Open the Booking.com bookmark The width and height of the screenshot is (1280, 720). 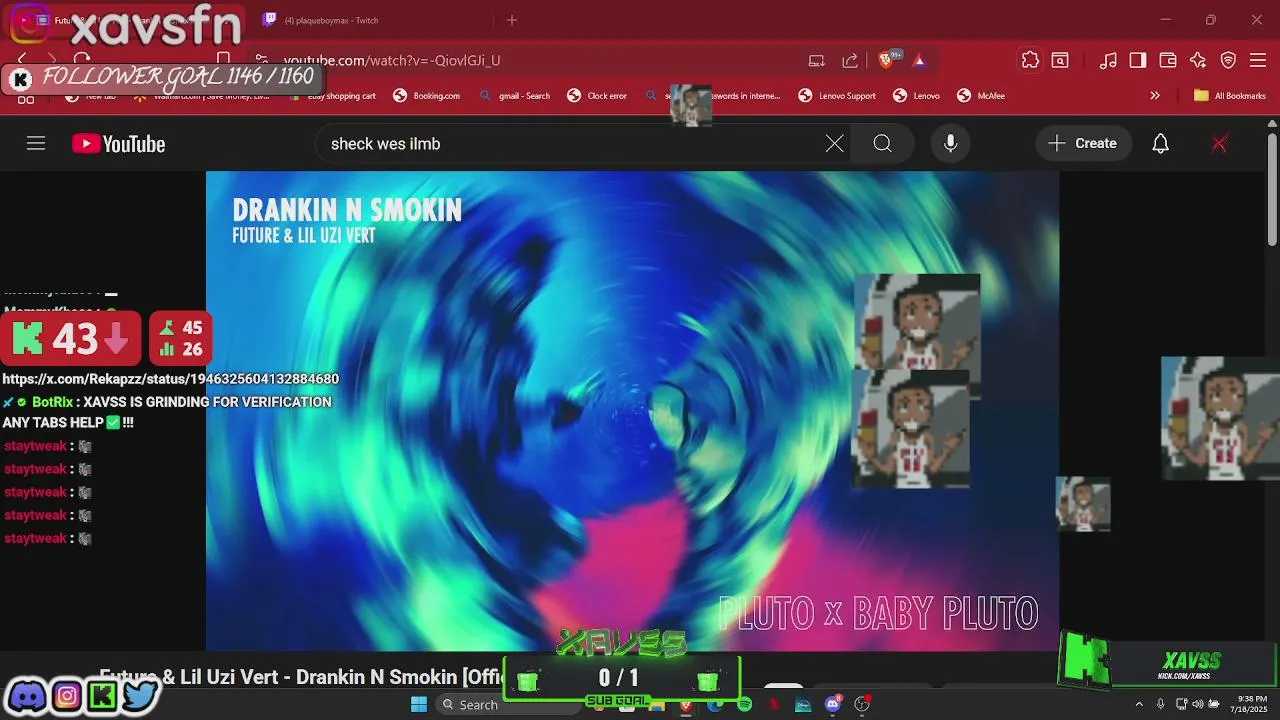(426, 96)
